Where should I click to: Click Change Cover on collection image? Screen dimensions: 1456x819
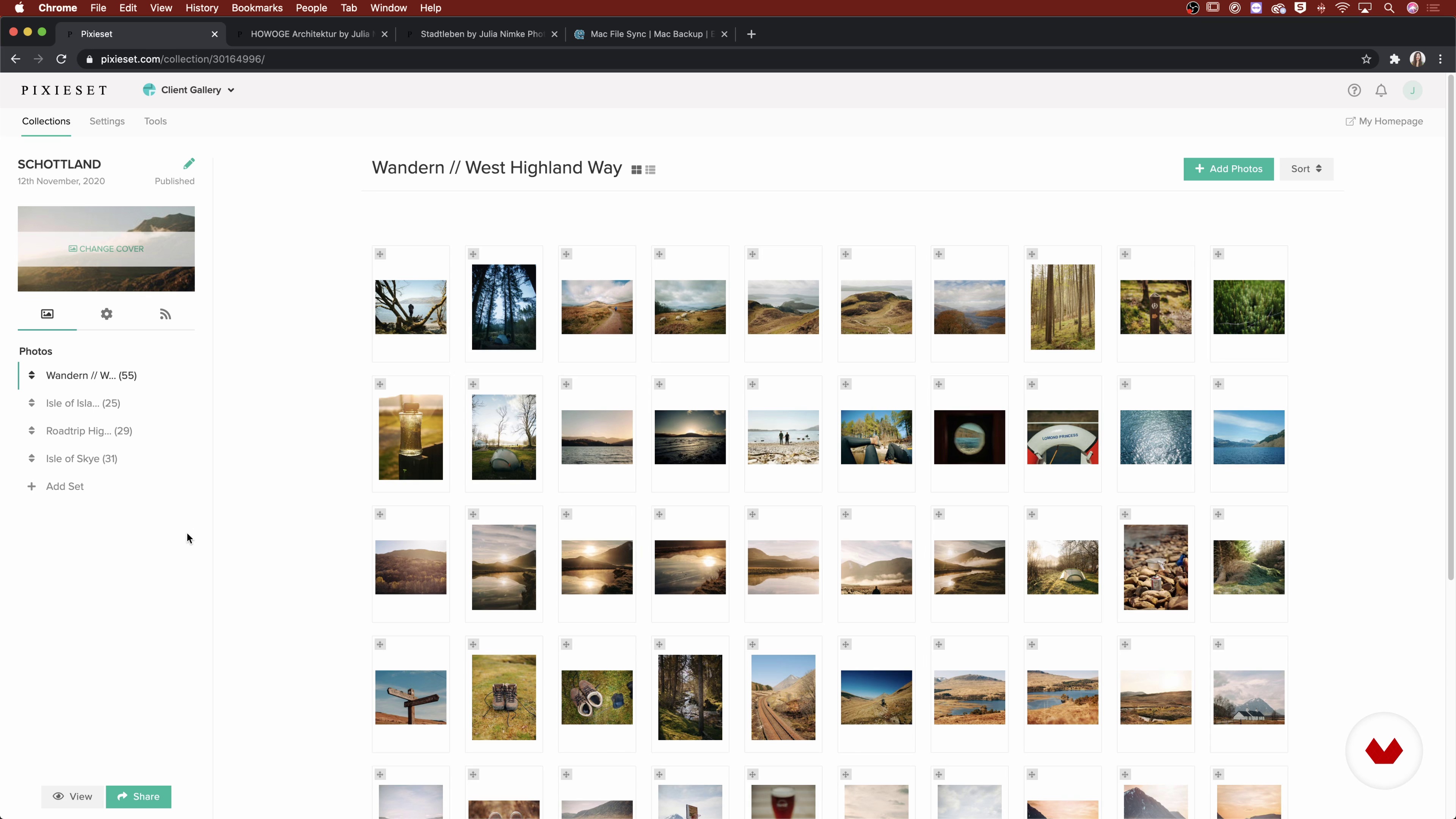point(106,249)
